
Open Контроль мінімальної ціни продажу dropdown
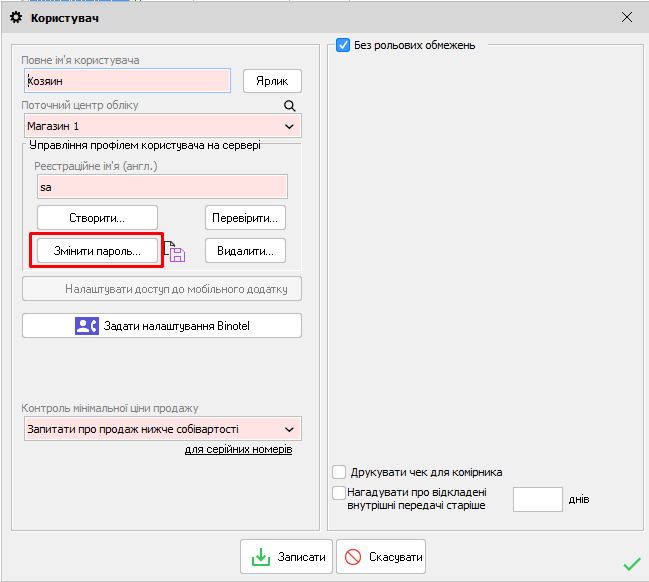pos(289,429)
